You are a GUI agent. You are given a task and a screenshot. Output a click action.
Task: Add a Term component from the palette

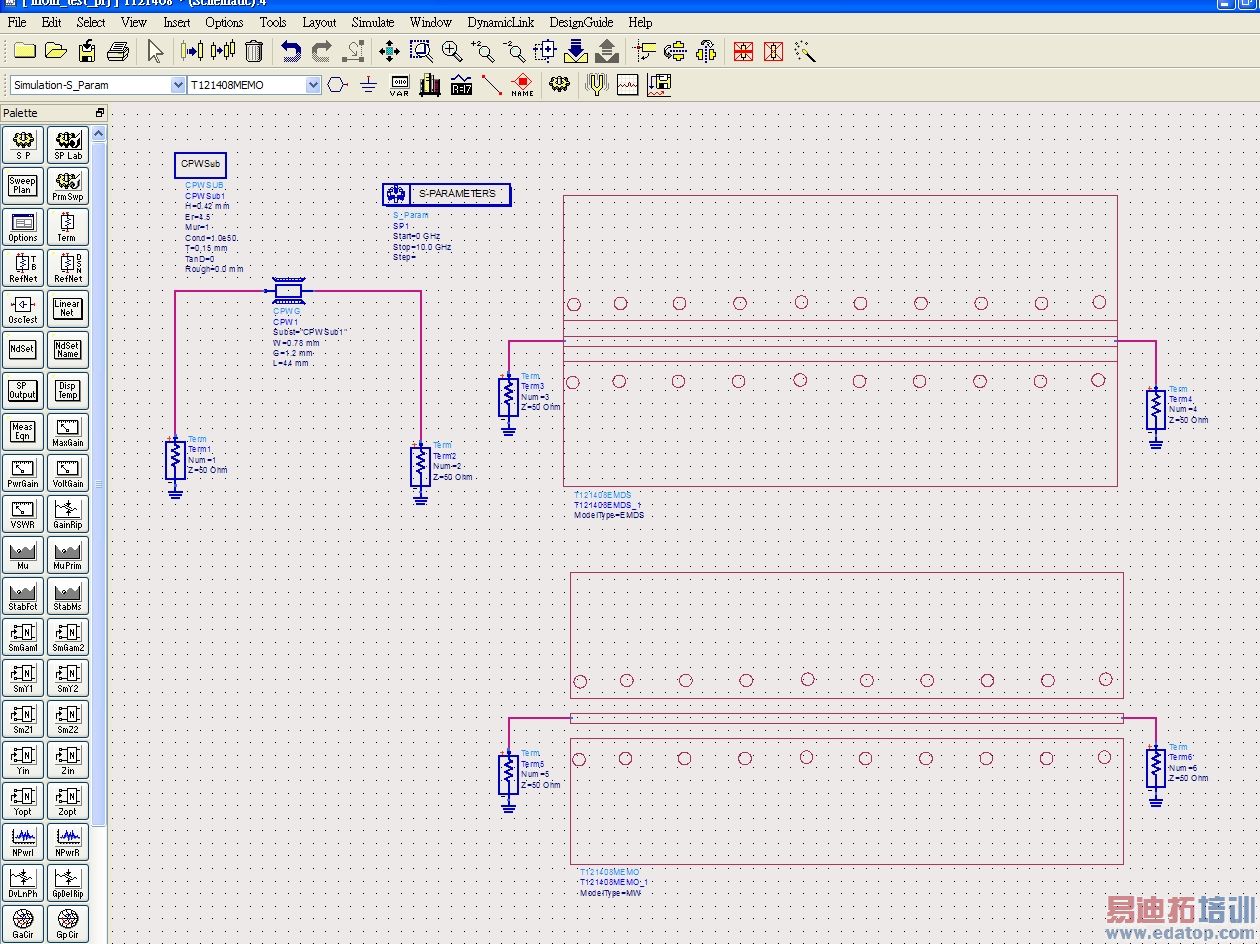tap(67, 227)
